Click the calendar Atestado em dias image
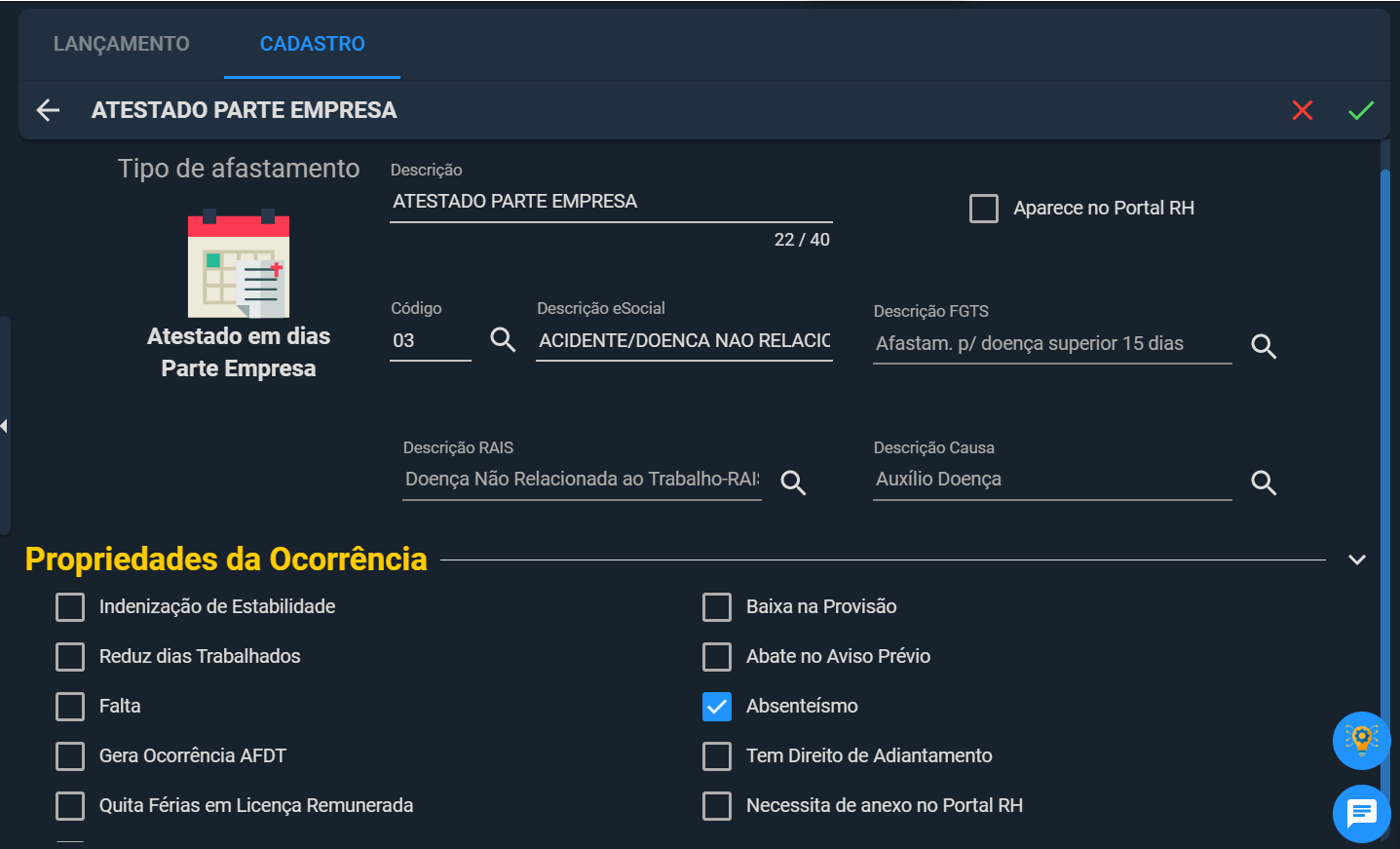Image resolution: width=1400 pixels, height=849 pixels. coord(239,263)
